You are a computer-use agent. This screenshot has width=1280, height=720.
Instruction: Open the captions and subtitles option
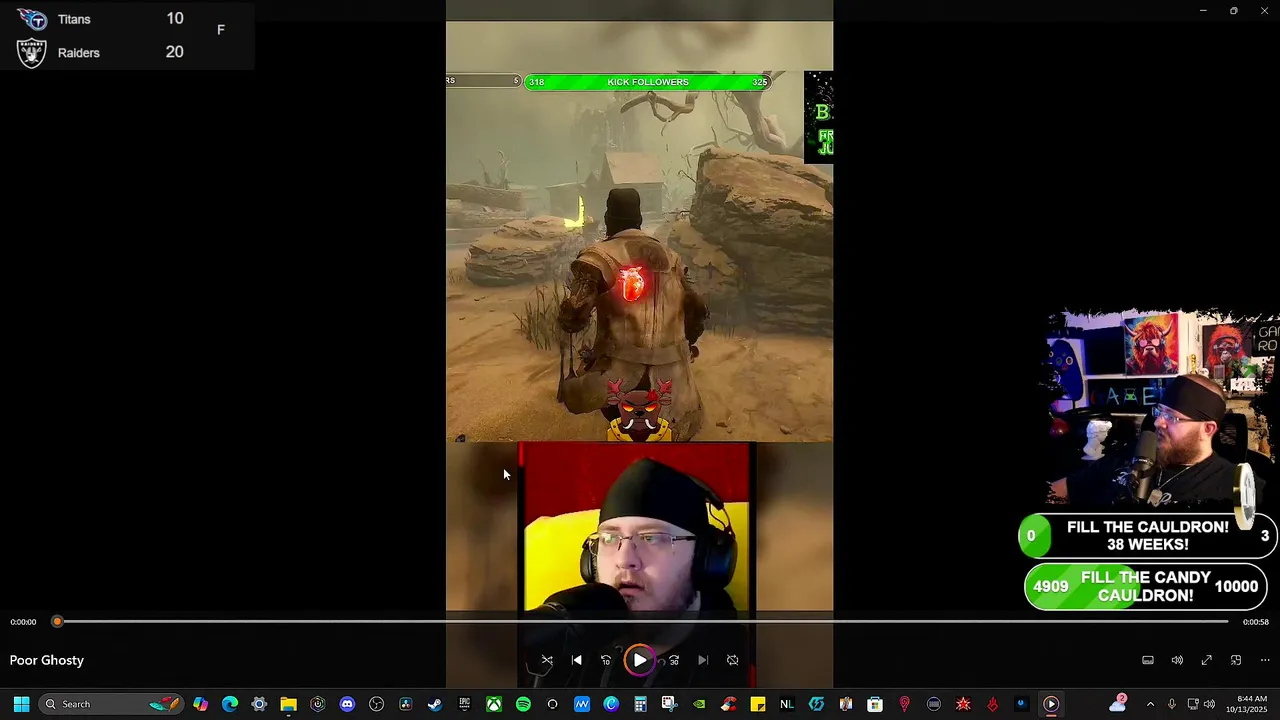[x=1148, y=660]
